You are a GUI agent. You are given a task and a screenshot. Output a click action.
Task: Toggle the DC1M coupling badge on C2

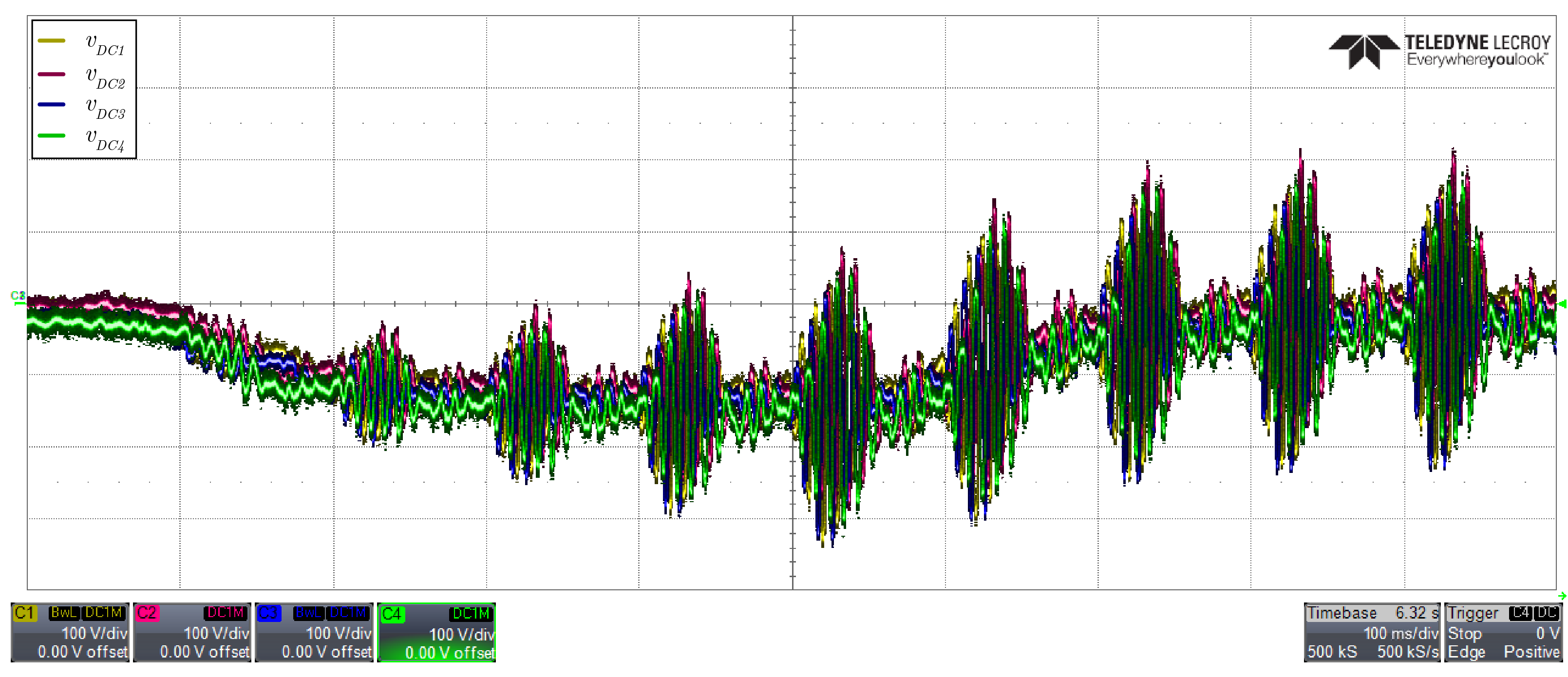coord(225,613)
